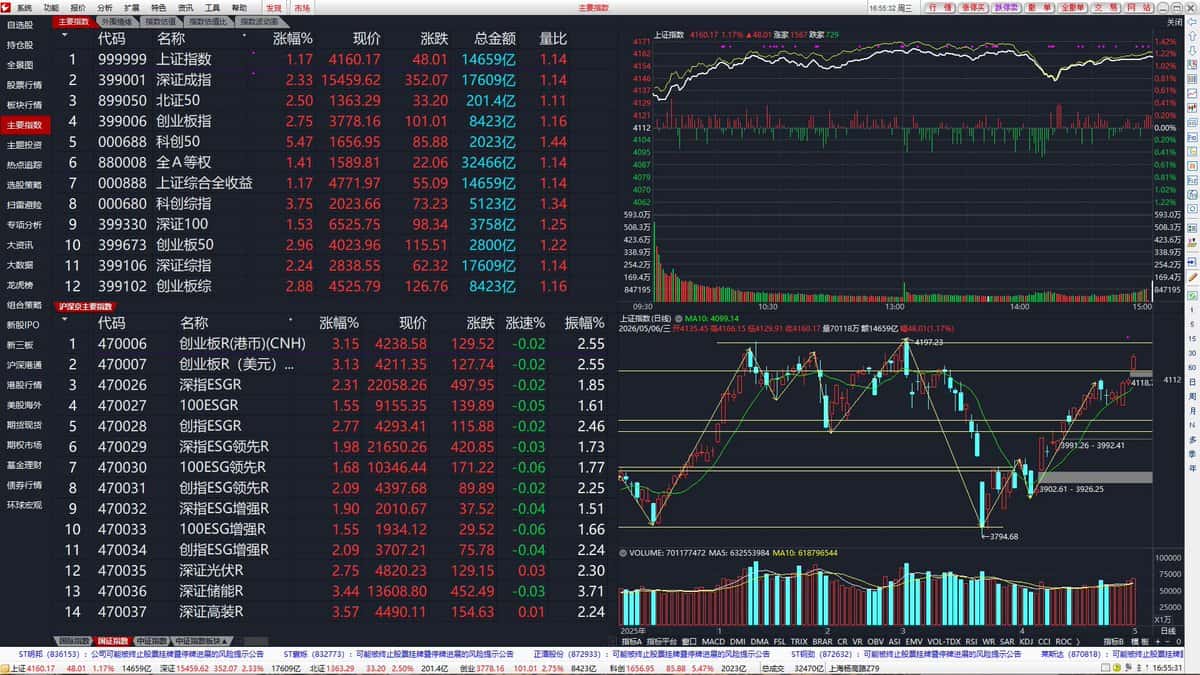Open the 日线 period selector at chart bottom
1200x675 pixels.
tap(1168, 631)
